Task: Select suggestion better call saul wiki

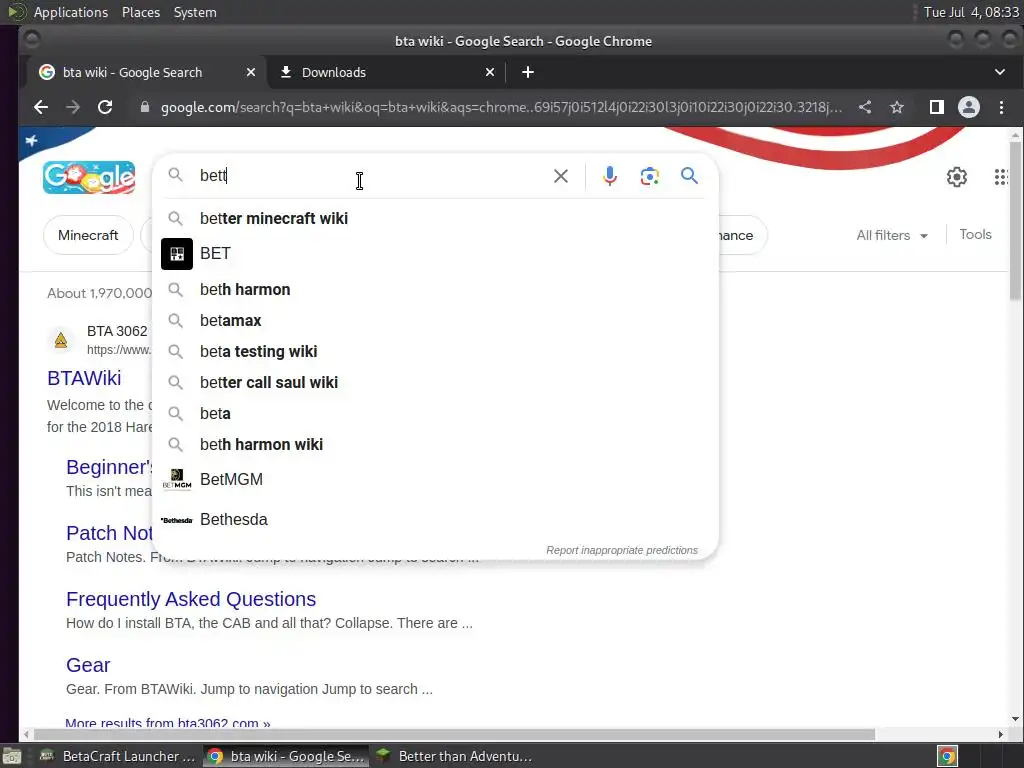Action: tap(435, 383)
